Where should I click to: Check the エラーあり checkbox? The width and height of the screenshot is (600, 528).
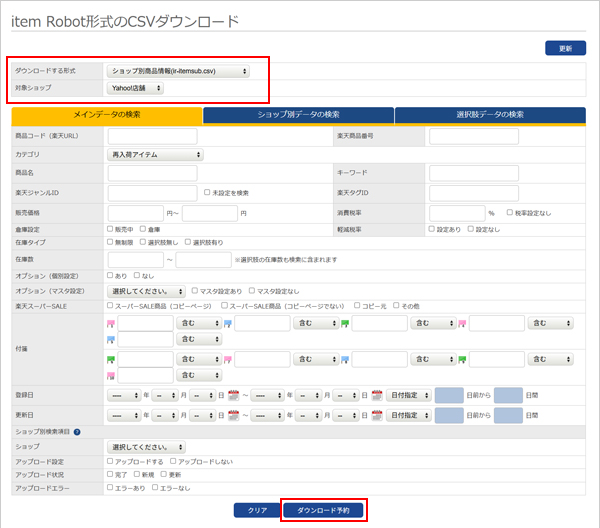point(110,487)
